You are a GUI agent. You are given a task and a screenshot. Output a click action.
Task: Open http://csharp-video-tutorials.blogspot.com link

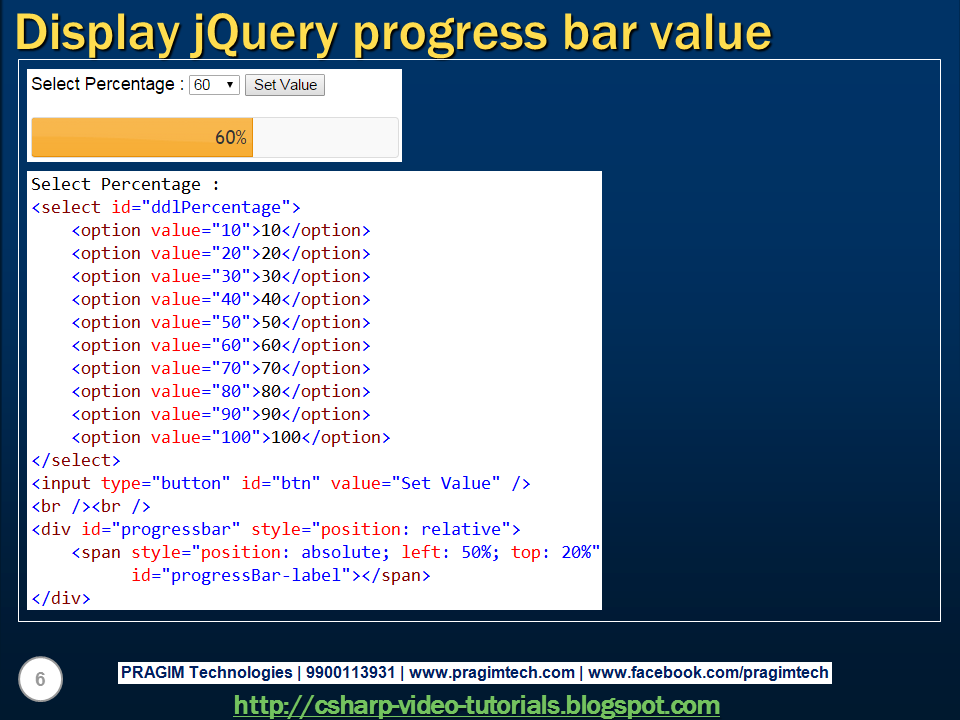click(476, 705)
